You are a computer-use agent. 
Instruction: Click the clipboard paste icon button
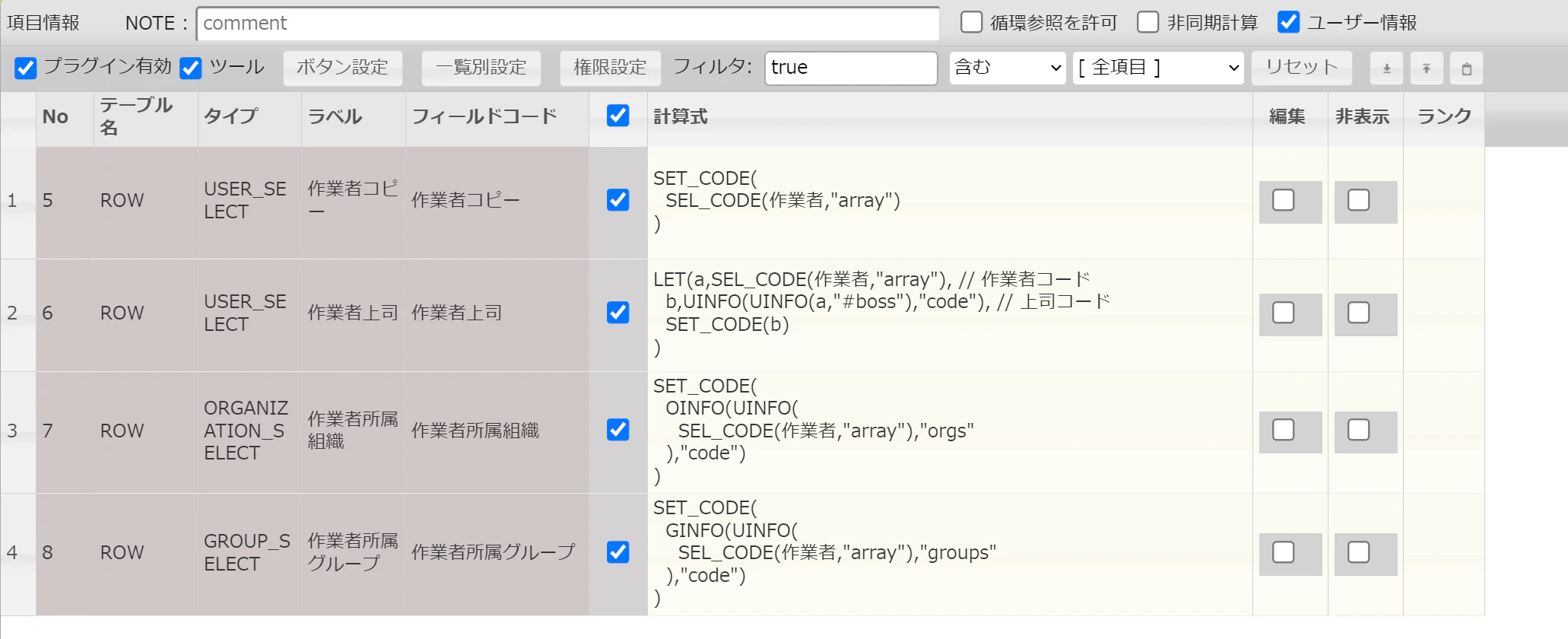1467,68
